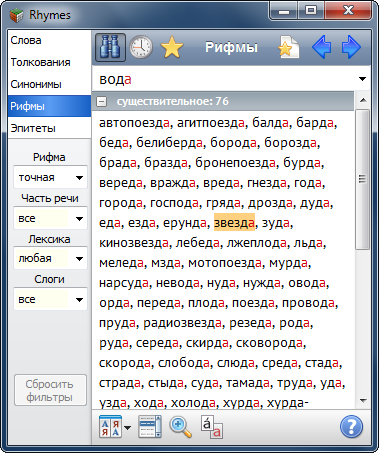Expand the search word history dropdown arrow

[x=362, y=79]
